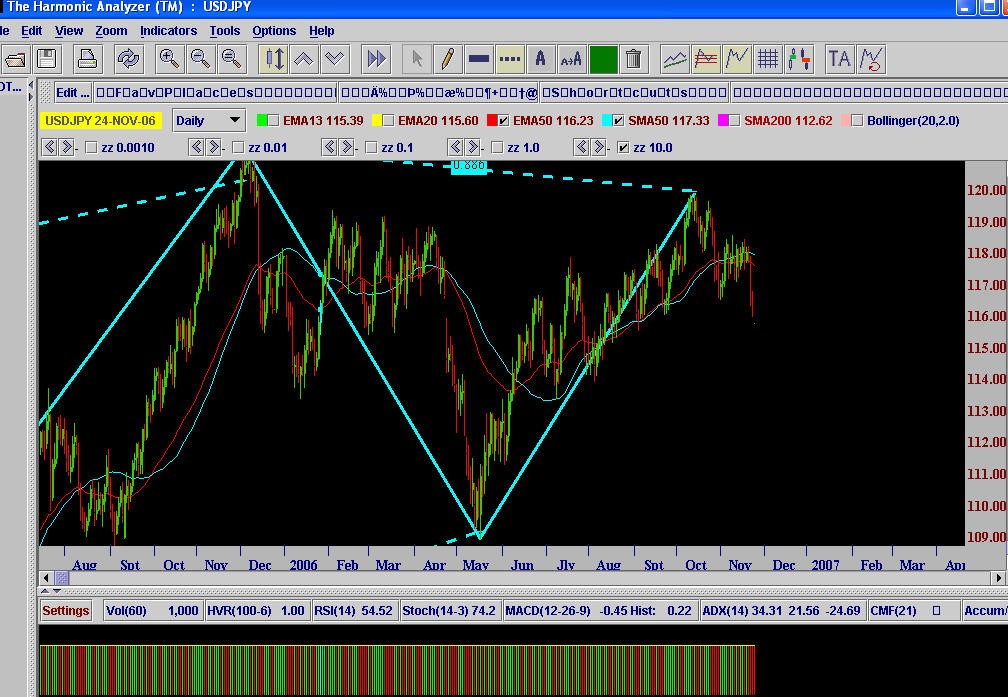Screen dimensions: 1008x697
Task: Check the zz 0.01 checkbox
Action: tap(238, 148)
